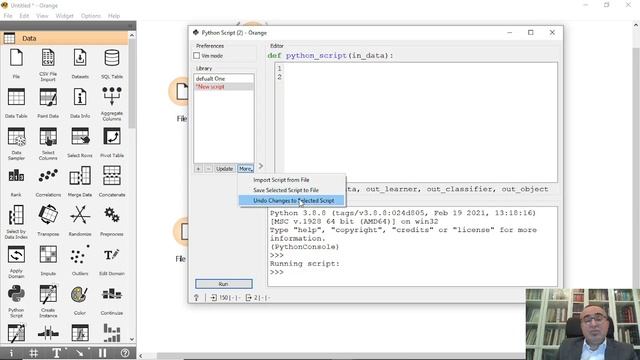The width and height of the screenshot is (640, 360).
Task: Add a new script with plus button
Action: tap(198, 169)
